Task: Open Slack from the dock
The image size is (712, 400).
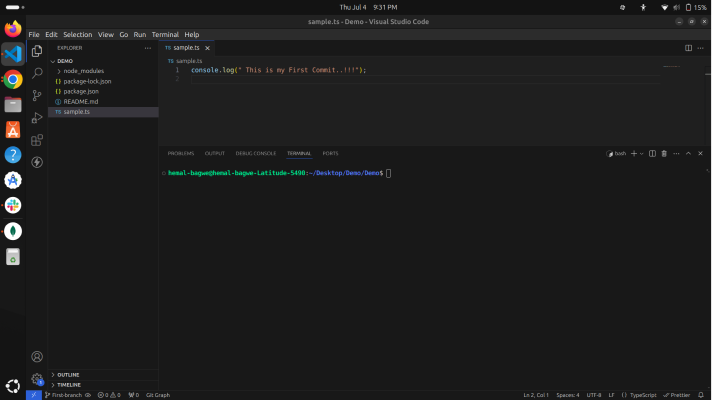Action: pyautogui.click(x=13, y=205)
